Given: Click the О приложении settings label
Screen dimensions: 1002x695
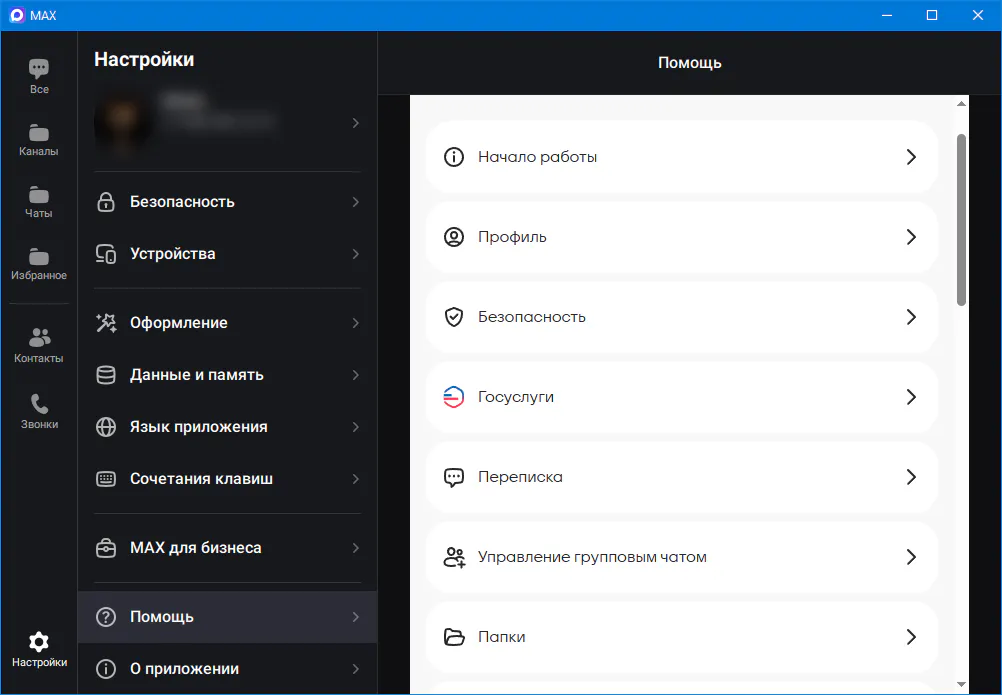Looking at the screenshot, I should 185,669.
